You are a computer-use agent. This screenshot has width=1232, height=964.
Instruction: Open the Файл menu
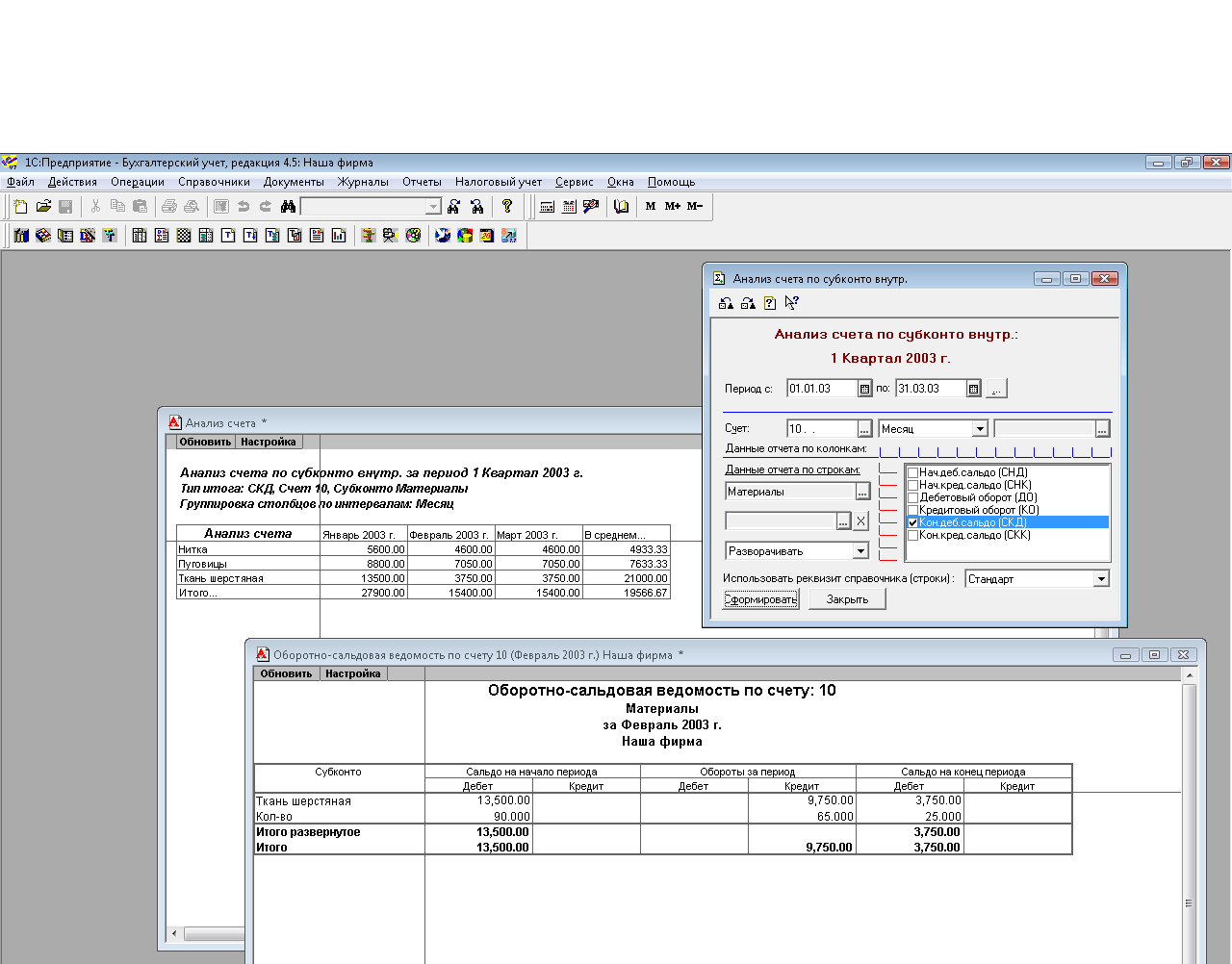[20, 182]
